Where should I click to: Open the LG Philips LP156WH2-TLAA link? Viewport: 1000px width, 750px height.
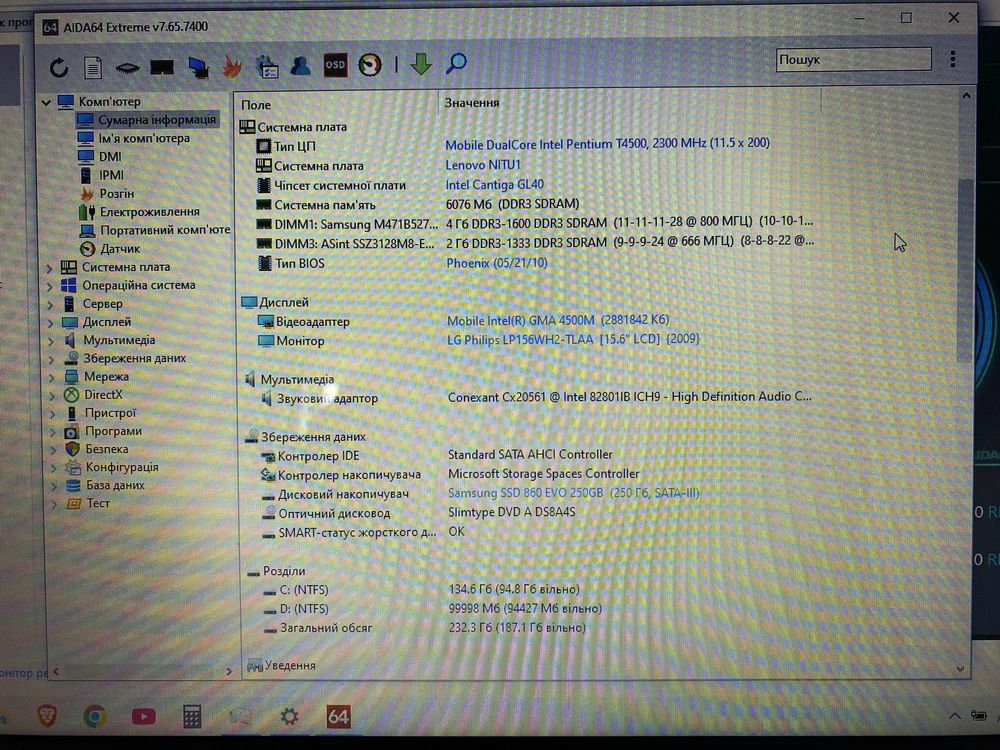tap(573, 339)
